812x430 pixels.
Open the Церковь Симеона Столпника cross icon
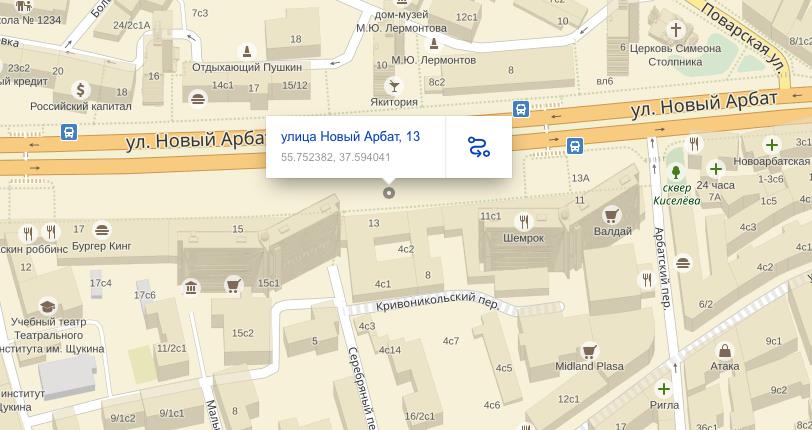pos(675,29)
